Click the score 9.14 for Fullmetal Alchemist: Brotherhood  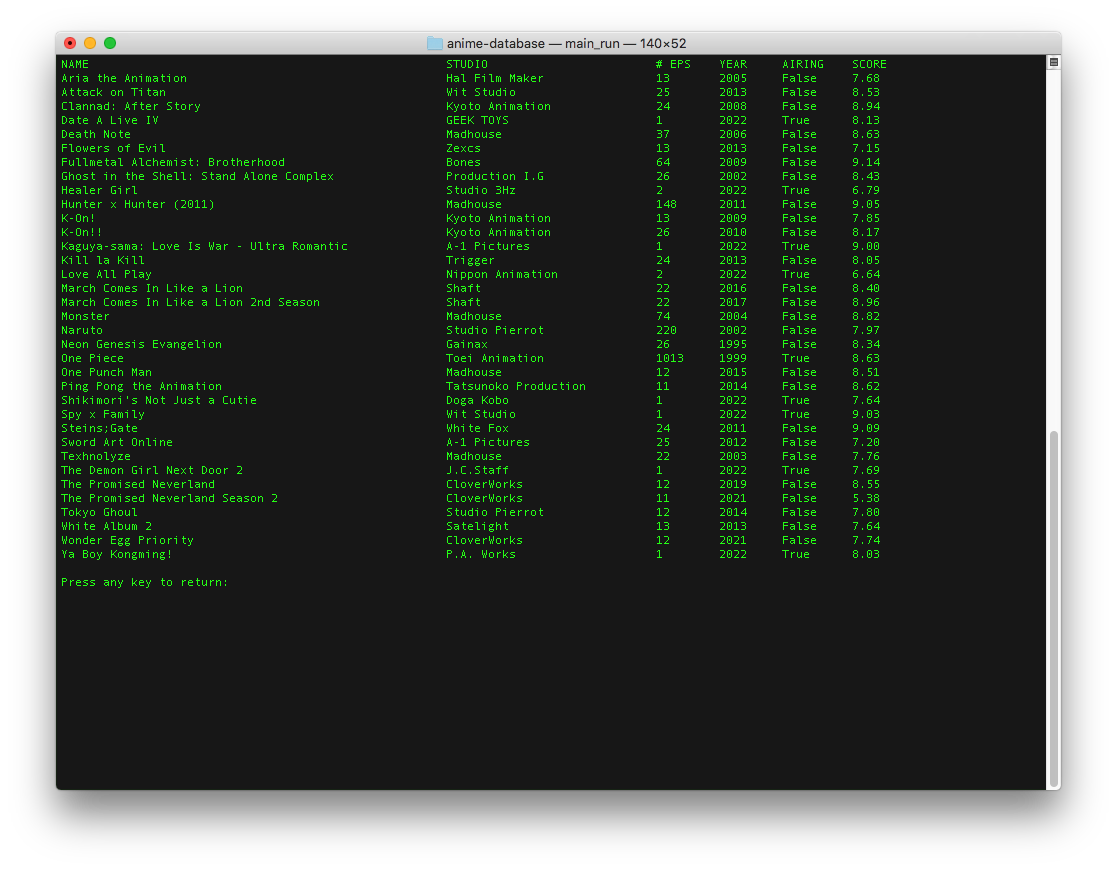(866, 161)
